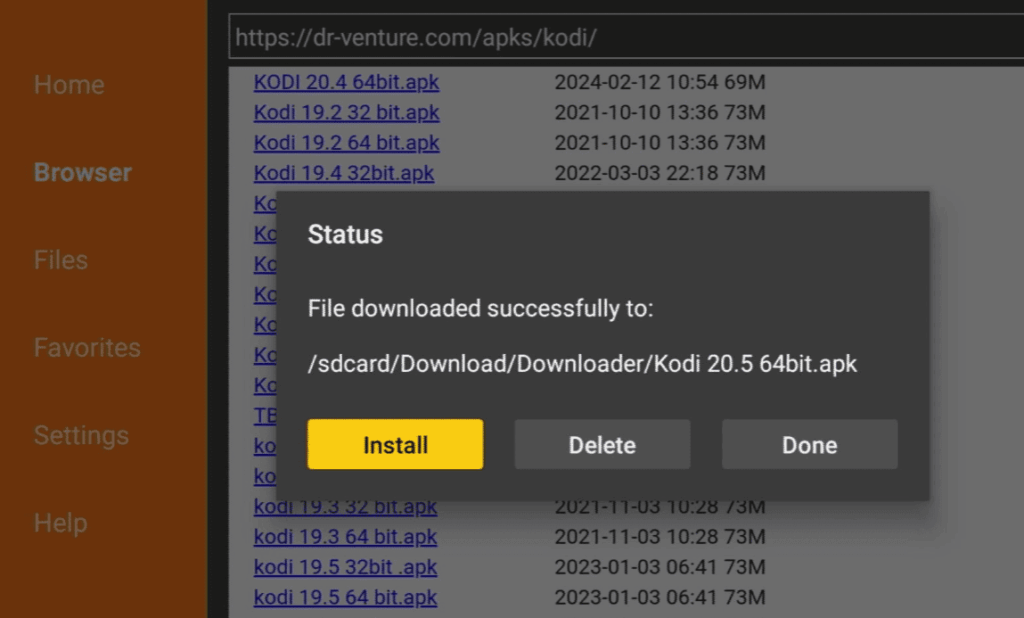Open the kodi 19.5 64 bit.apk link

point(345,597)
